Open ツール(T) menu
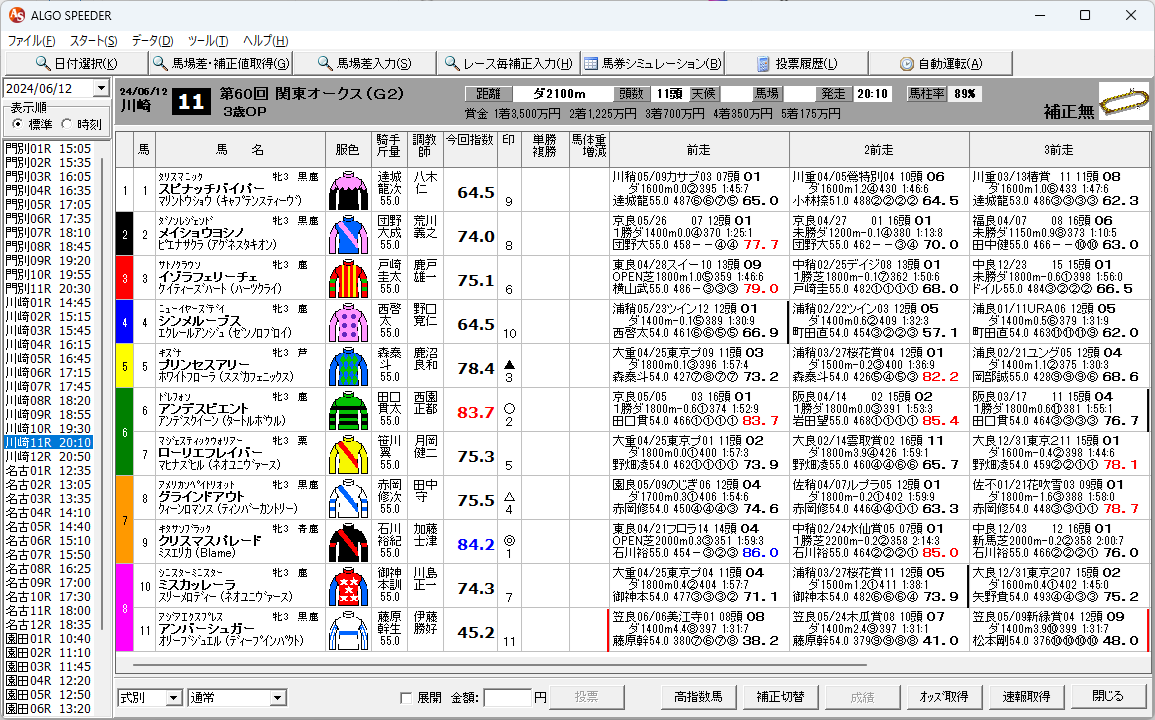This screenshot has height=720, width=1155. pos(208,41)
